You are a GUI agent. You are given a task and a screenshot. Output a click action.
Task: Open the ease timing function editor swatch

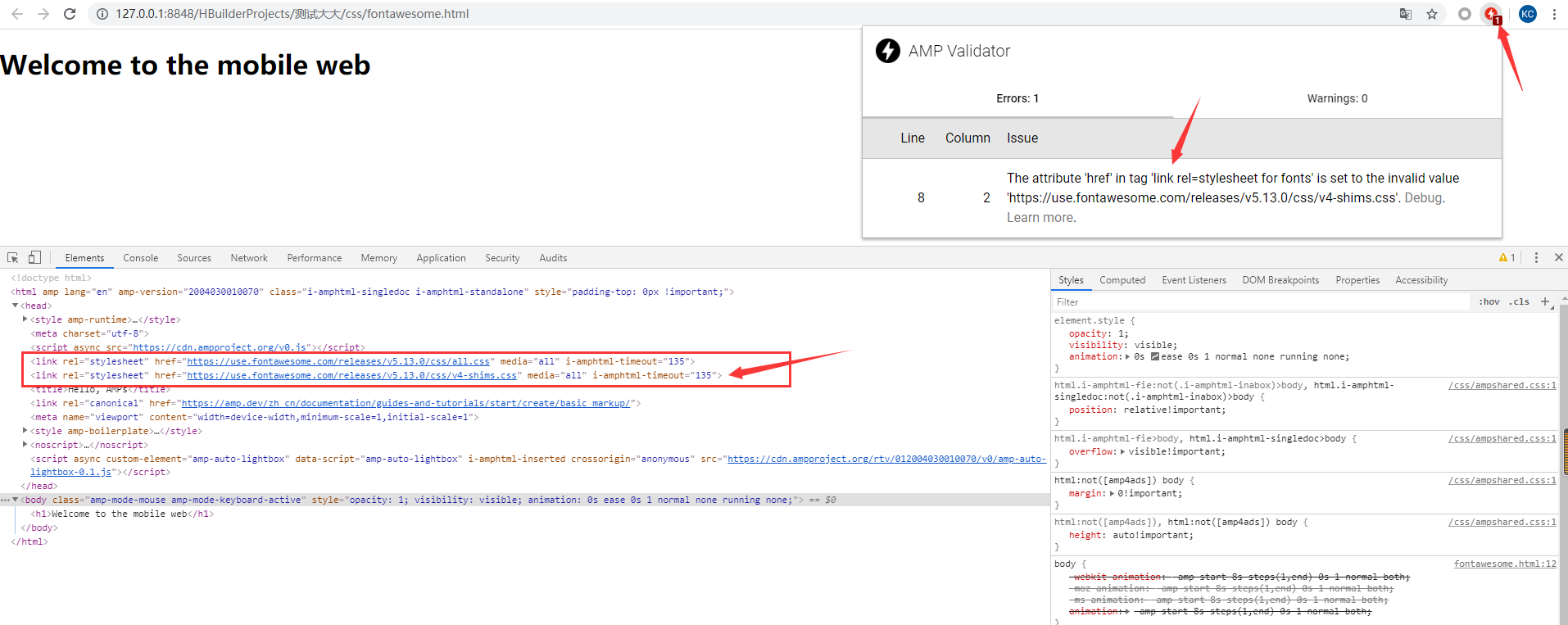pyautogui.click(x=1155, y=357)
